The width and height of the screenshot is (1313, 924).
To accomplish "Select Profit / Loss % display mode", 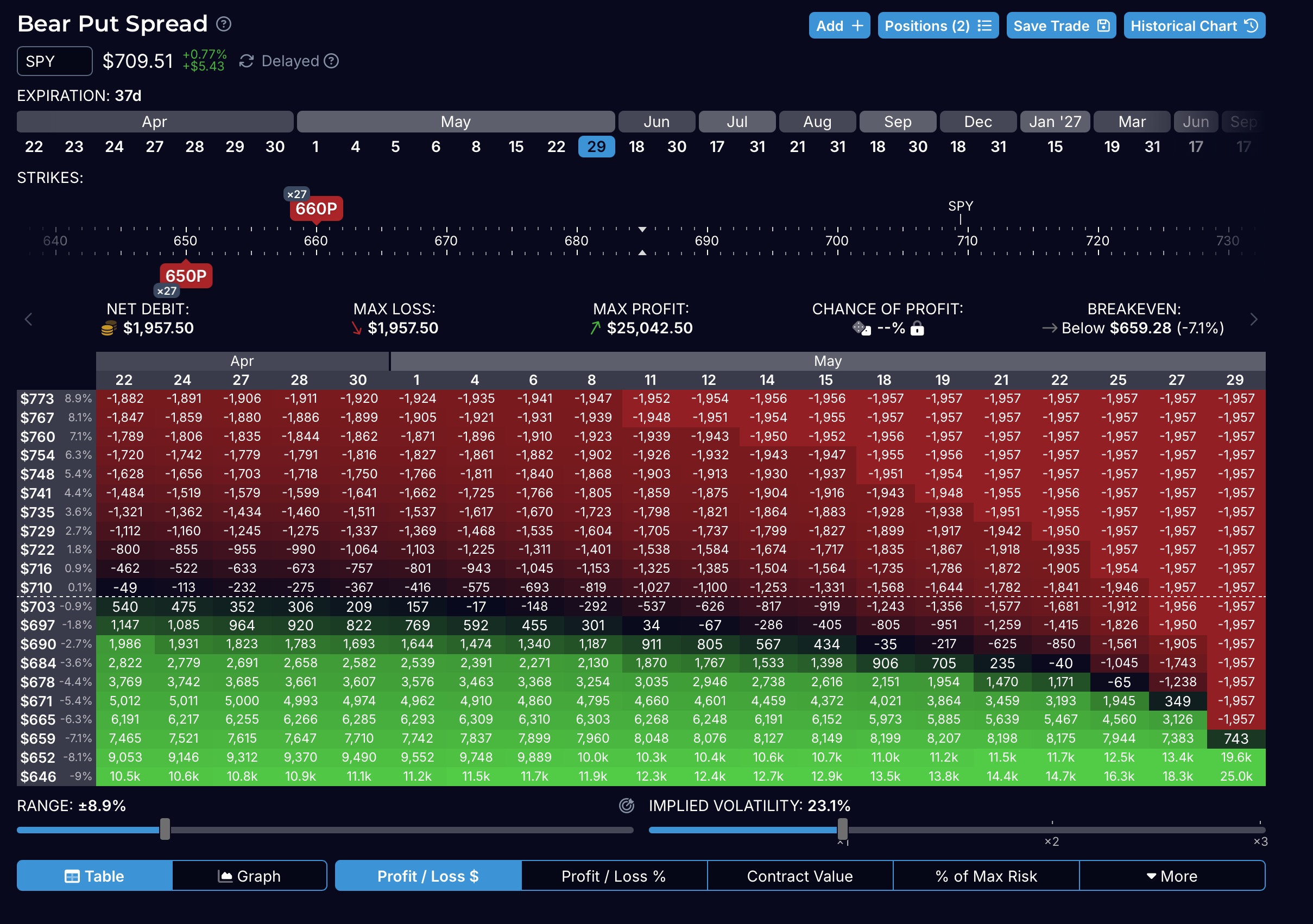I will 613,876.
